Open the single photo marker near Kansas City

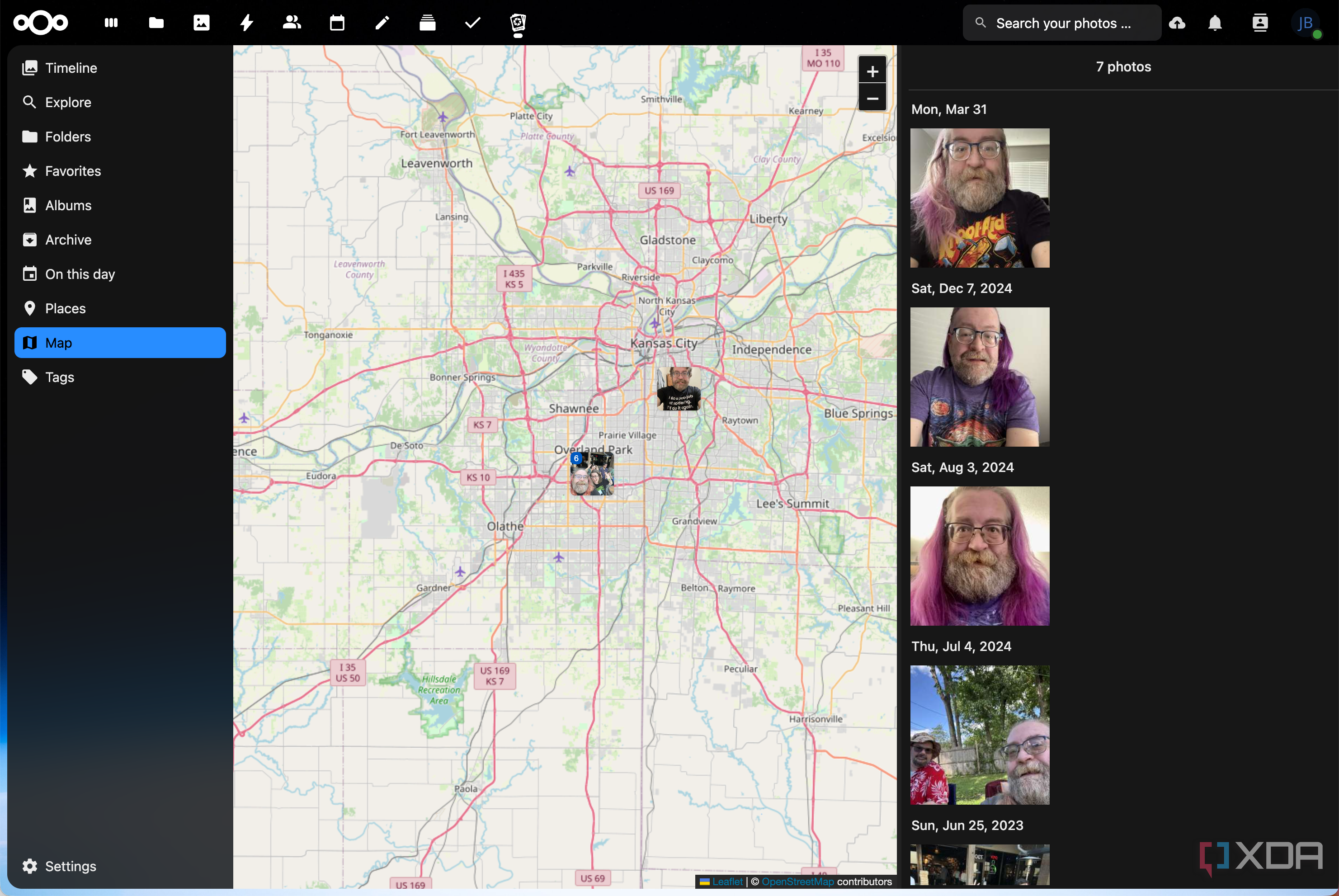pos(679,389)
